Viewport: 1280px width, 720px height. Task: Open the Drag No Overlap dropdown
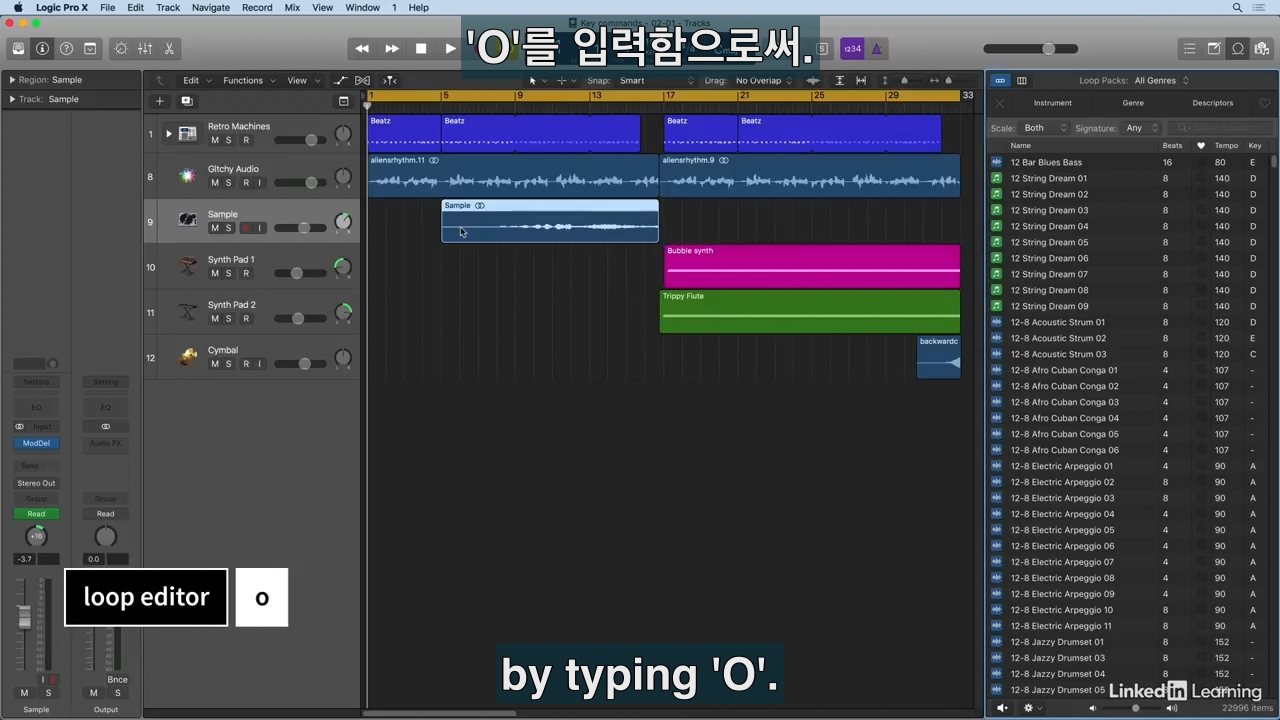coord(763,80)
